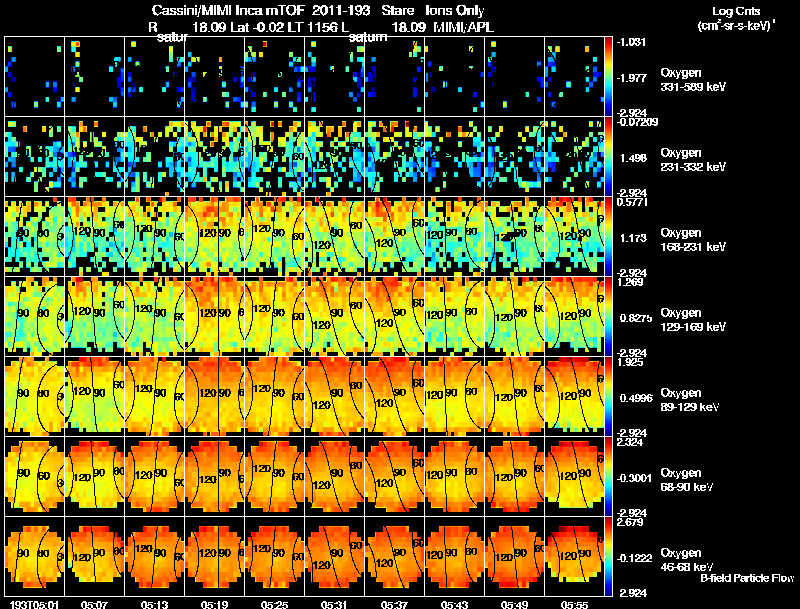Click the 05:43 panel in Oxygen 168-231 keV row
800x609 pixels.
(455, 236)
